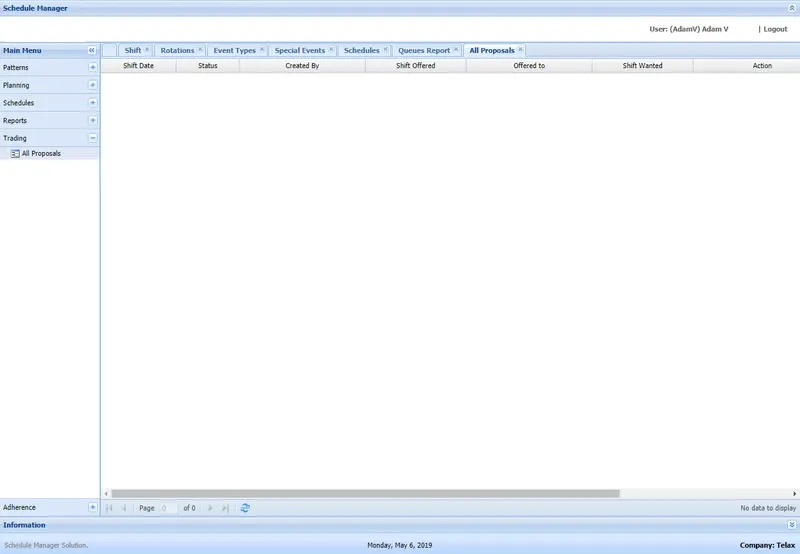Close the Queues Report tab
The image size is (800, 554).
[x=456, y=49]
